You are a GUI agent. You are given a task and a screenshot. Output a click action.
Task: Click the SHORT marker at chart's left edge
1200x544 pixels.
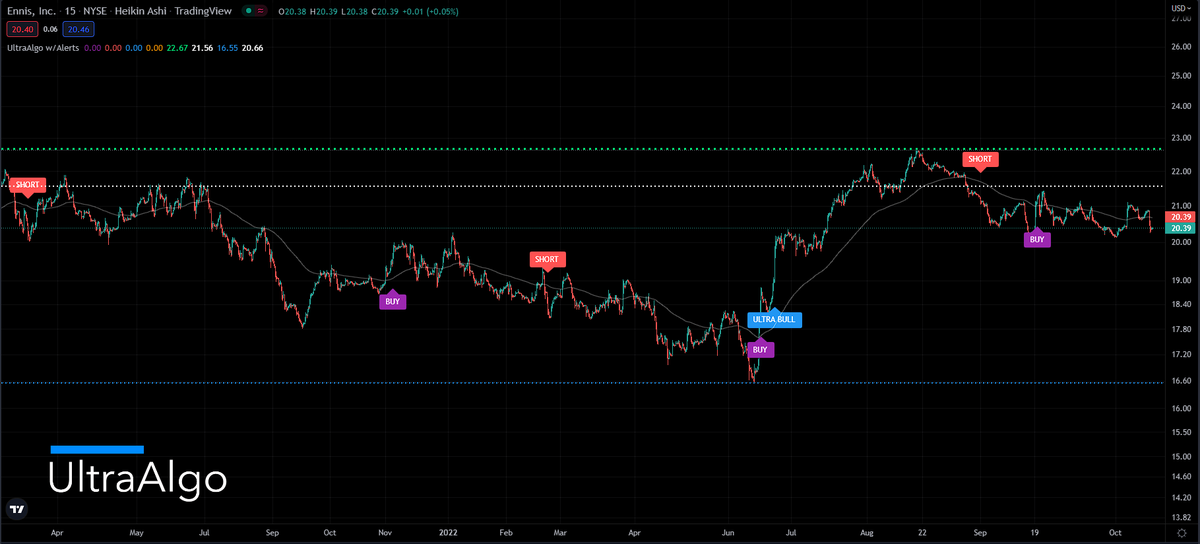click(27, 185)
